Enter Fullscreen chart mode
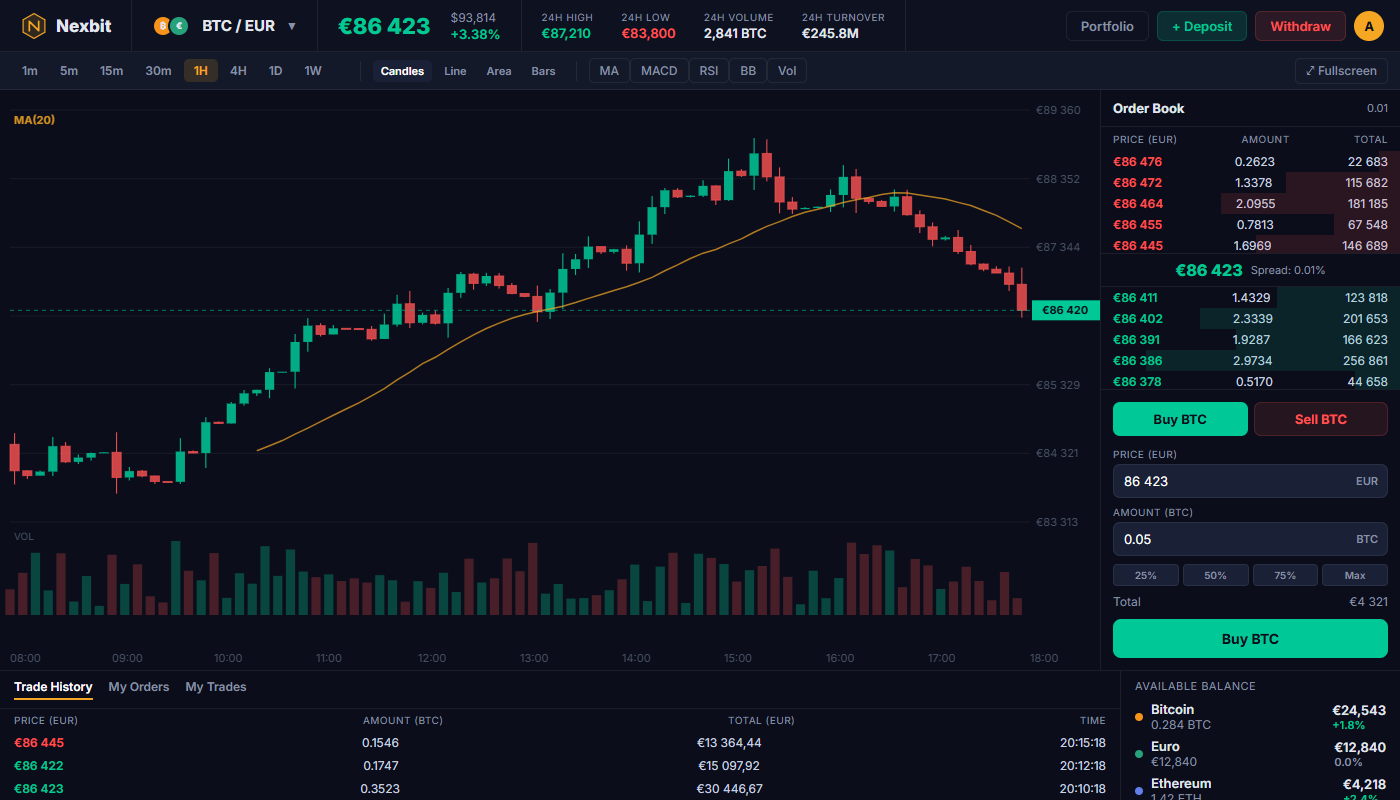Image resolution: width=1400 pixels, height=800 pixels. (x=1341, y=71)
